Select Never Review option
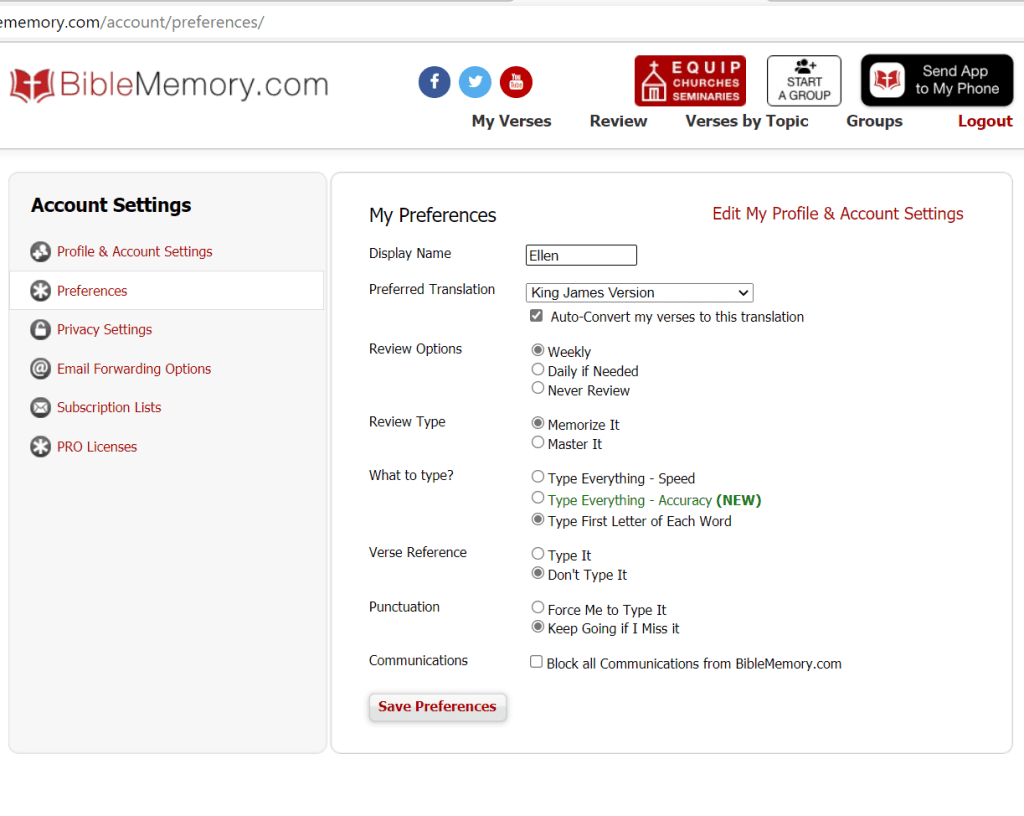1024x816 pixels. [537, 388]
